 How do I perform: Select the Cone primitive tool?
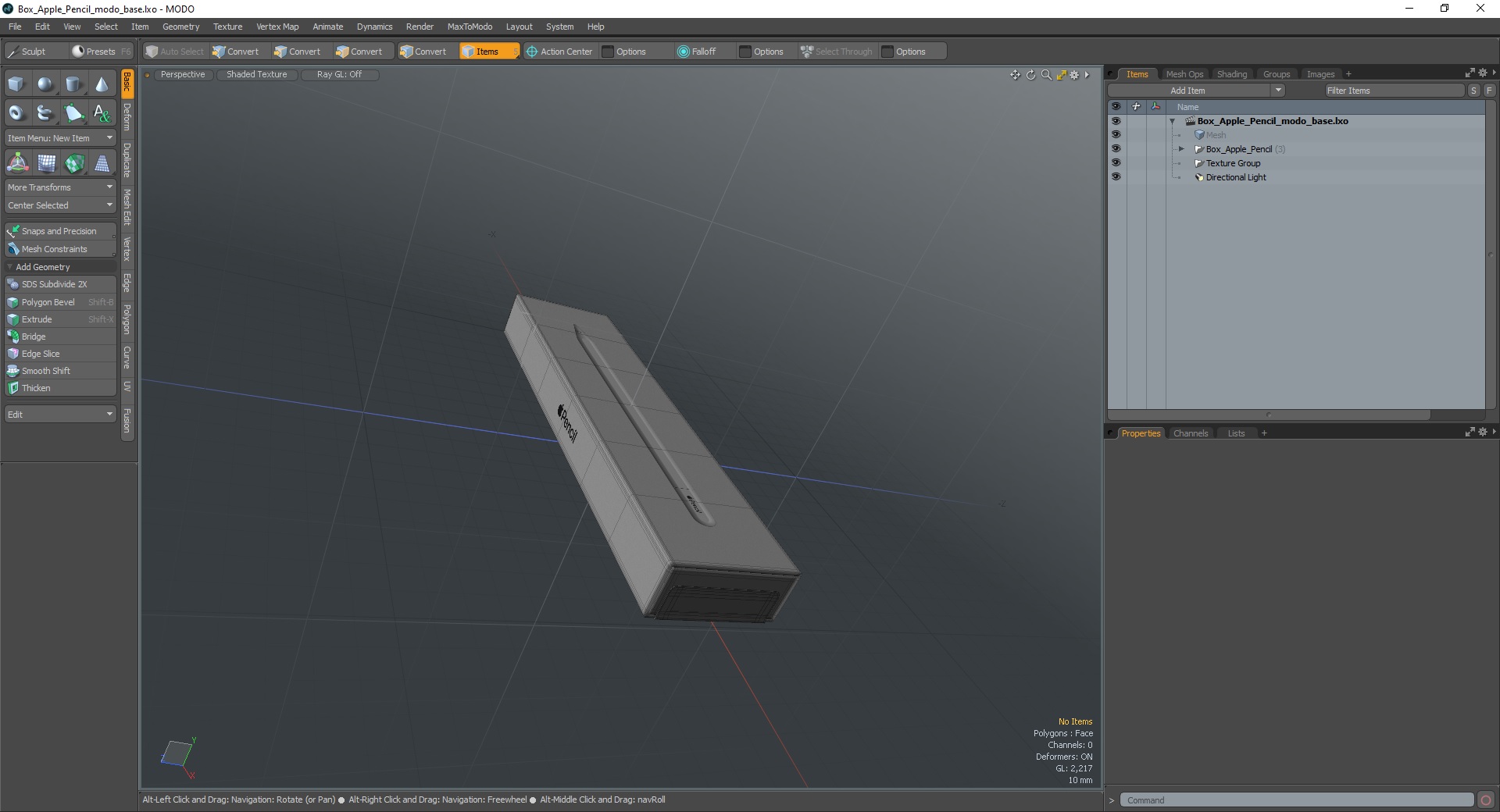click(102, 84)
